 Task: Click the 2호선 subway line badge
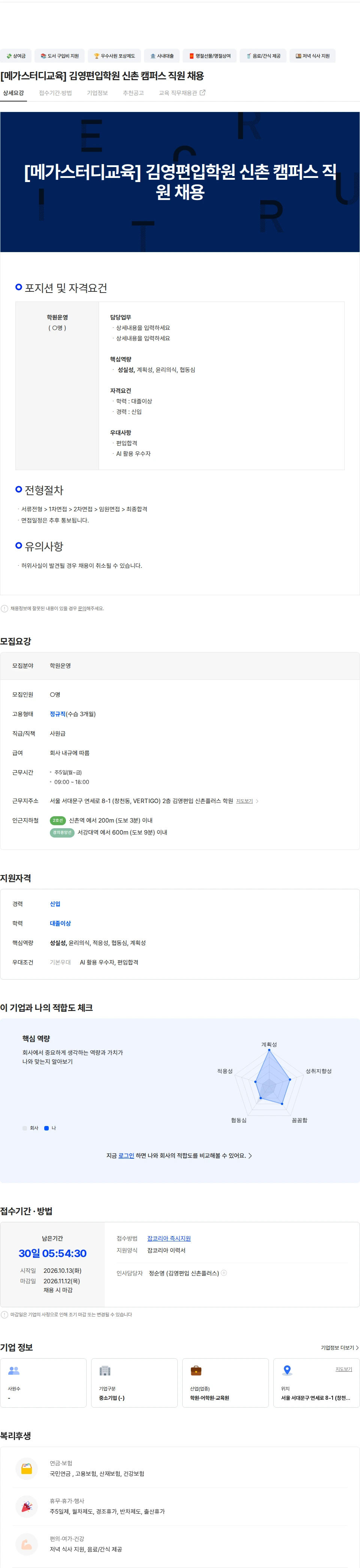pos(57,820)
